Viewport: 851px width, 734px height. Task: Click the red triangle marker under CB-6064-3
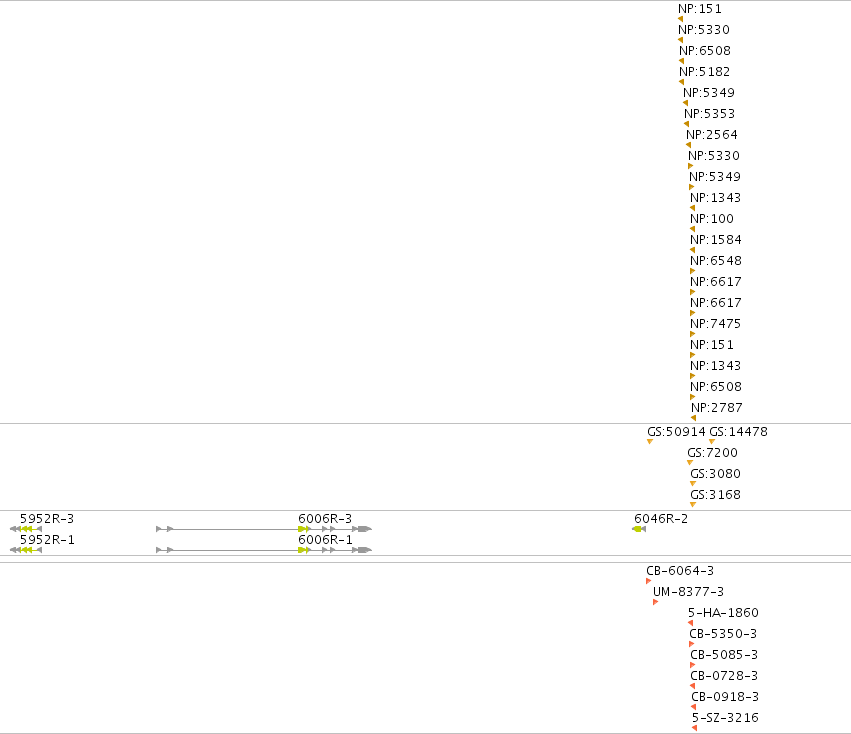pyautogui.click(x=649, y=581)
